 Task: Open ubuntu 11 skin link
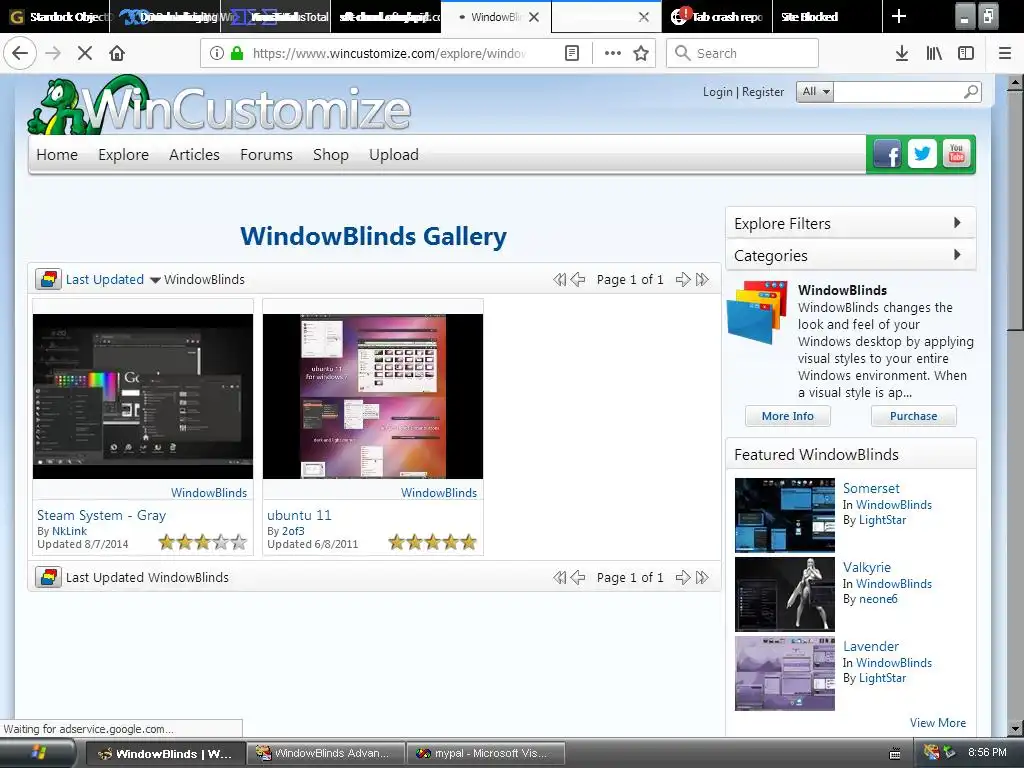click(x=299, y=515)
